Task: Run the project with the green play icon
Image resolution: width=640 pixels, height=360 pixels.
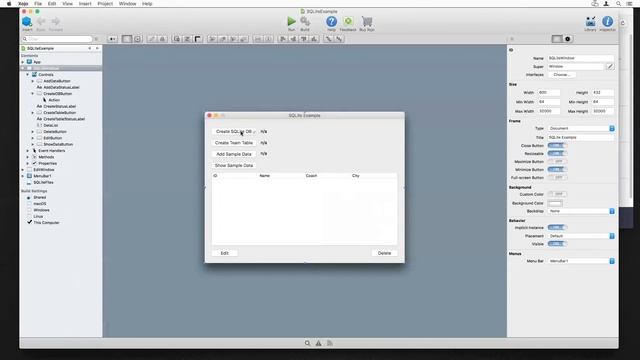Action: [291, 21]
